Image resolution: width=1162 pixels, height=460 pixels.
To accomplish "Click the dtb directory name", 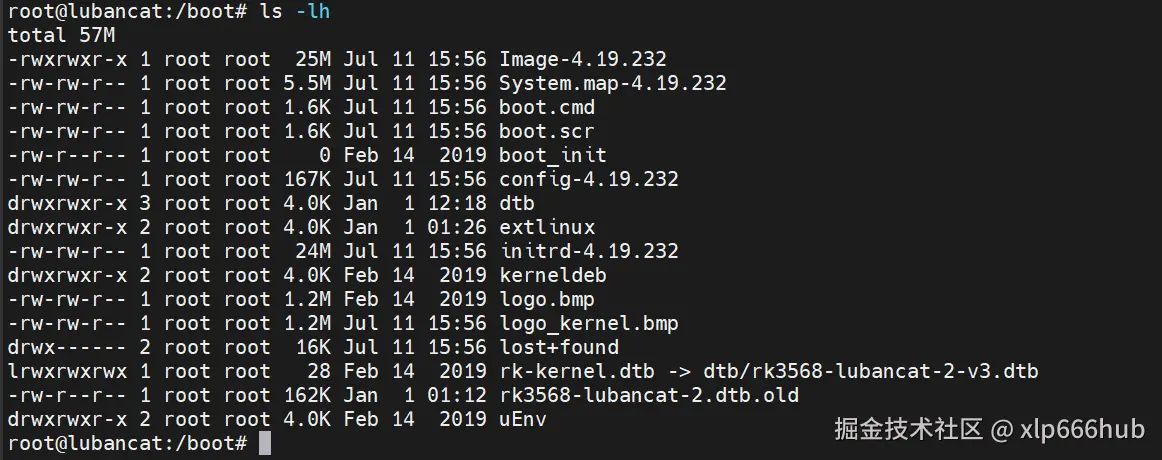I will [517, 203].
